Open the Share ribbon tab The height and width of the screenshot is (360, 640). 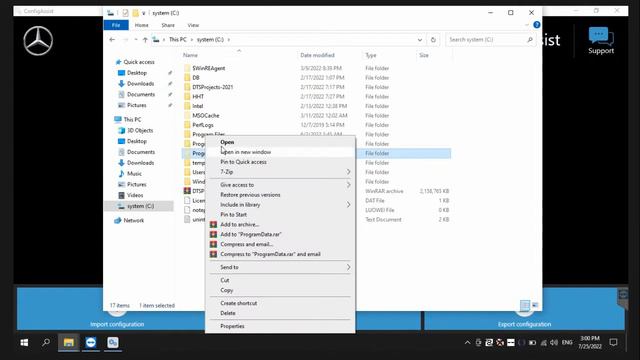(x=168, y=25)
